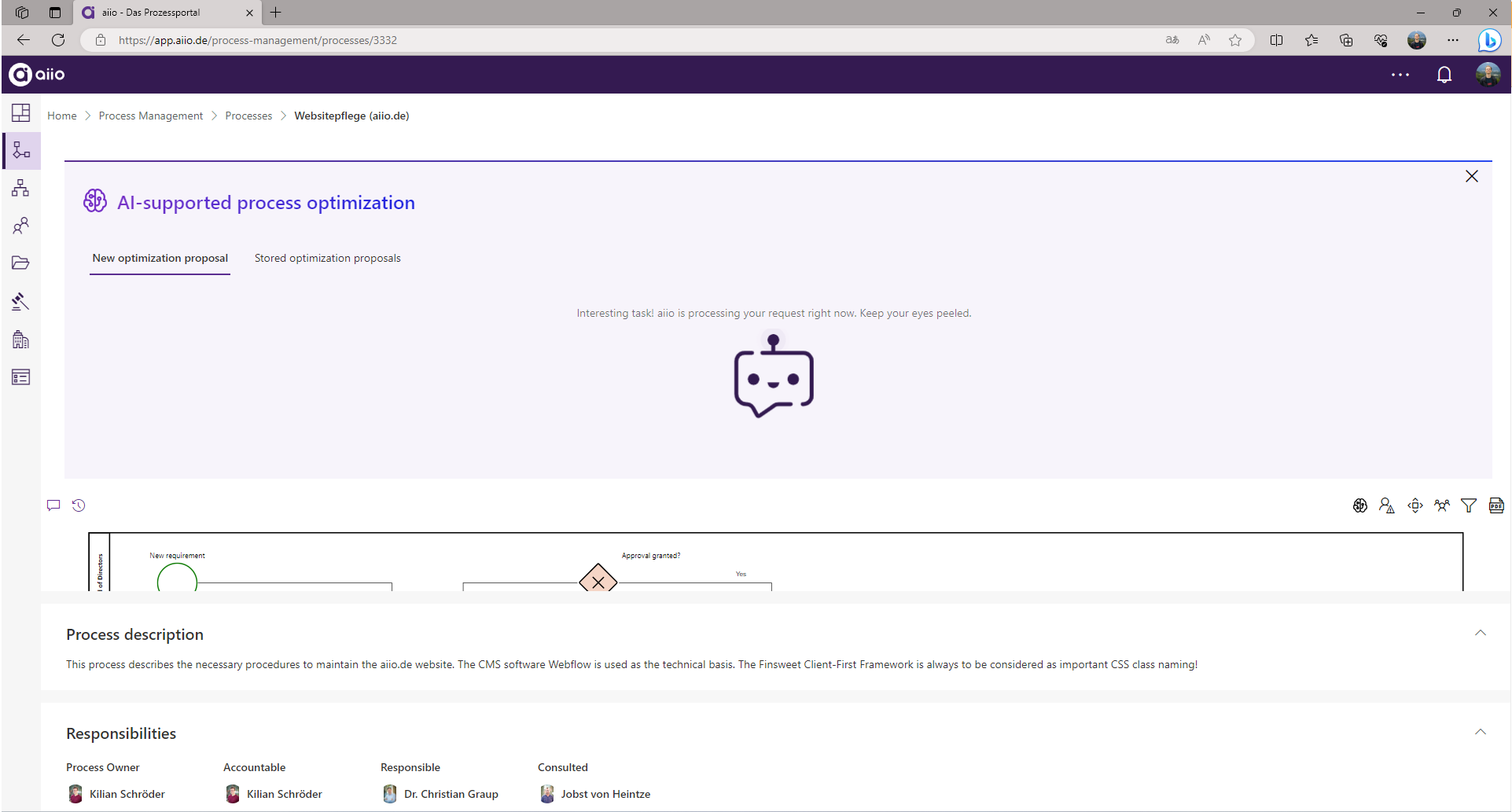Image resolution: width=1512 pixels, height=812 pixels.
Task: Open the folder icon in the left sidebar
Action: coord(20,263)
